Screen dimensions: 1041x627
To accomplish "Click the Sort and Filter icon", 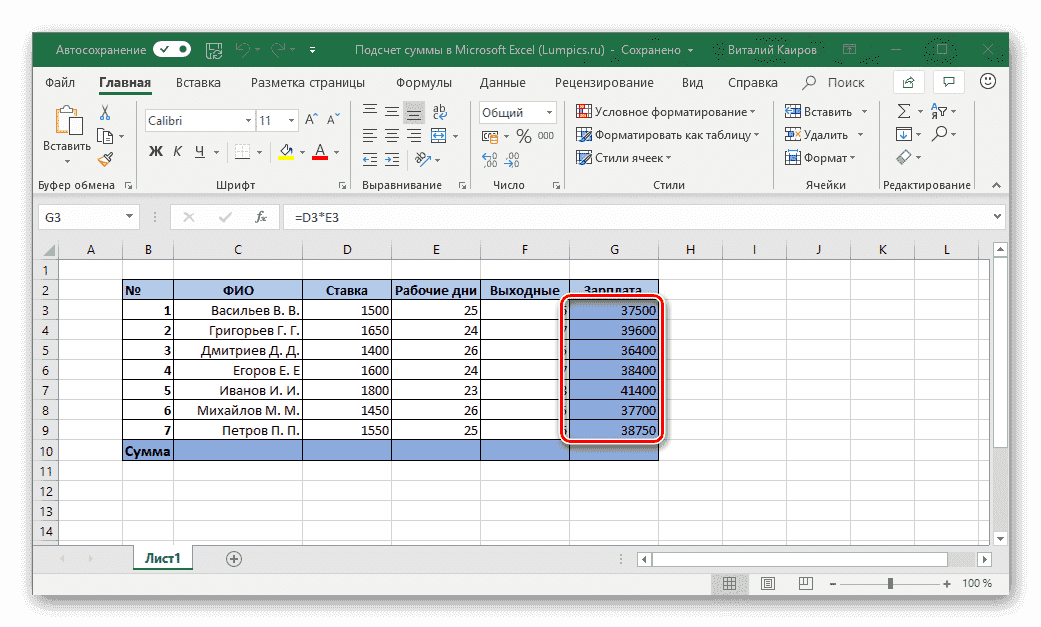I will (941, 112).
